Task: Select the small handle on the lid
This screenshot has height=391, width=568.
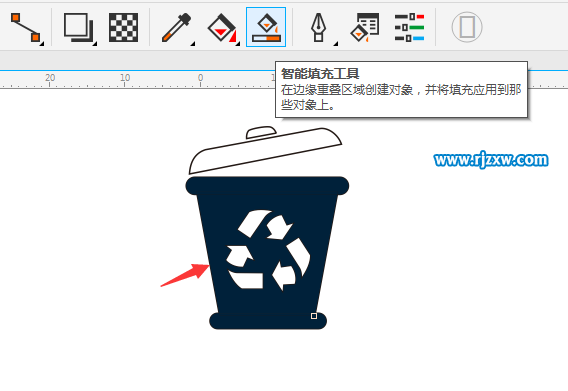Action: click(x=261, y=132)
